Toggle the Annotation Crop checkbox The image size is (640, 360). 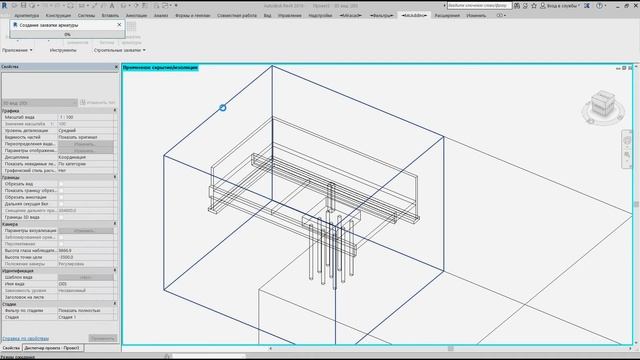(x=61, y=197)
